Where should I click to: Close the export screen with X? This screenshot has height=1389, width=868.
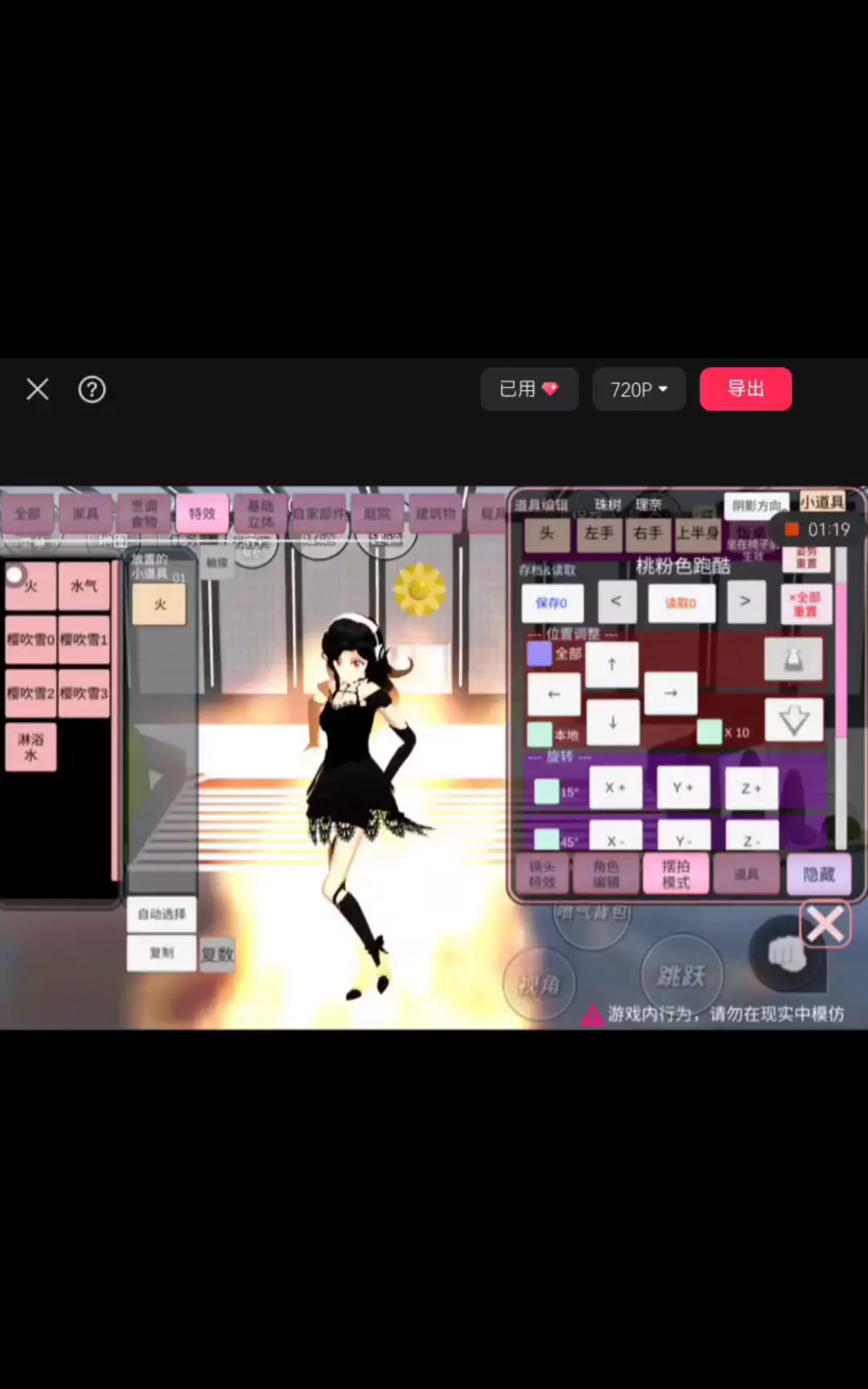pyautogui.click(x=38, y=390)
